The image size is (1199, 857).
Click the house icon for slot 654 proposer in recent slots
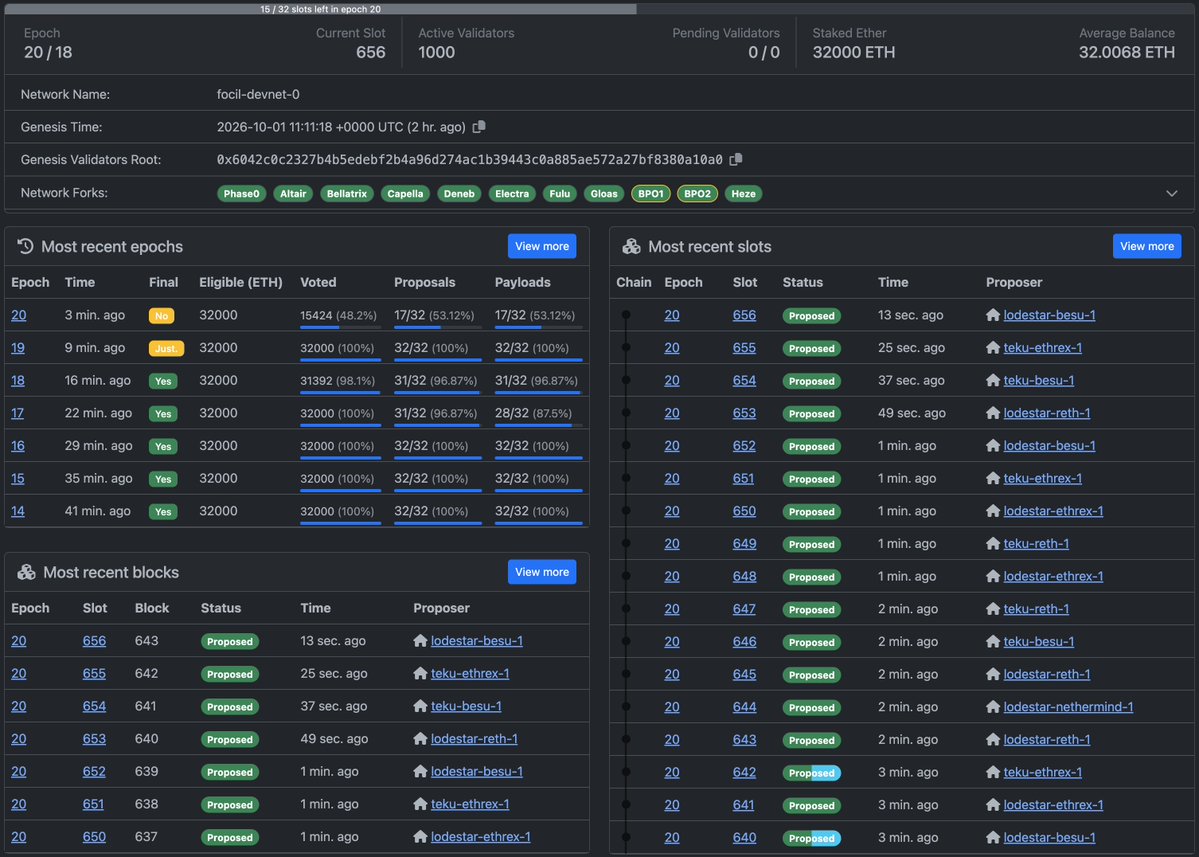(x=993, y=380)
